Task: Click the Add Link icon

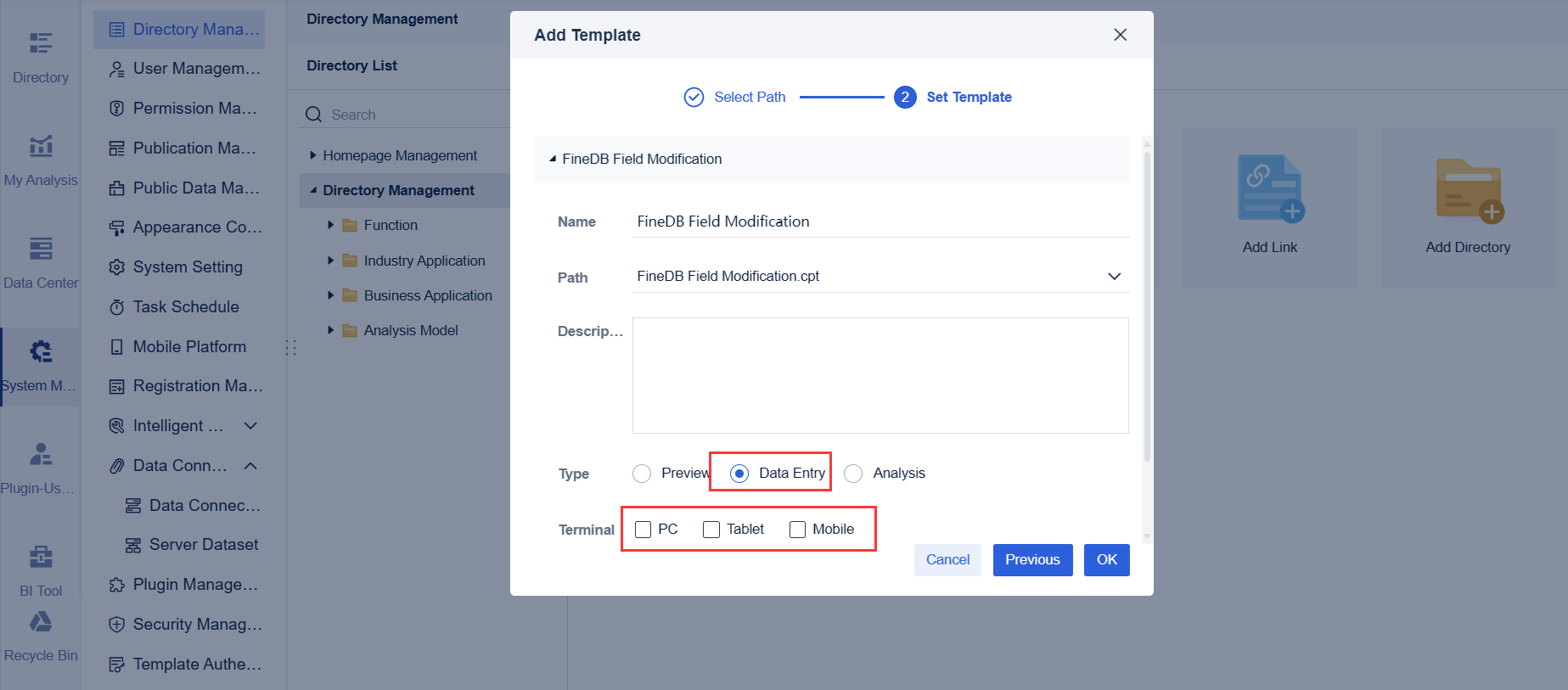Action: coord(1269,188)
